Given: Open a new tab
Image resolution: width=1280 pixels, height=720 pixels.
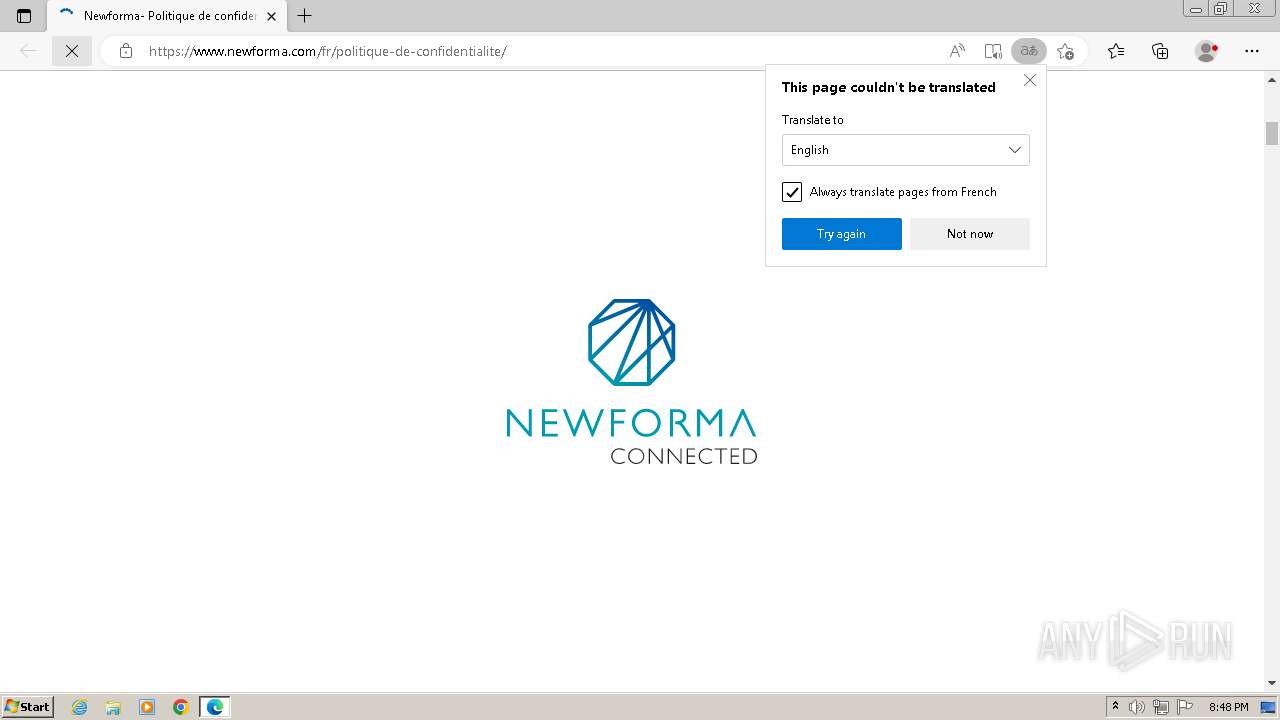Looking at the screenshot, I should [305, 16].
